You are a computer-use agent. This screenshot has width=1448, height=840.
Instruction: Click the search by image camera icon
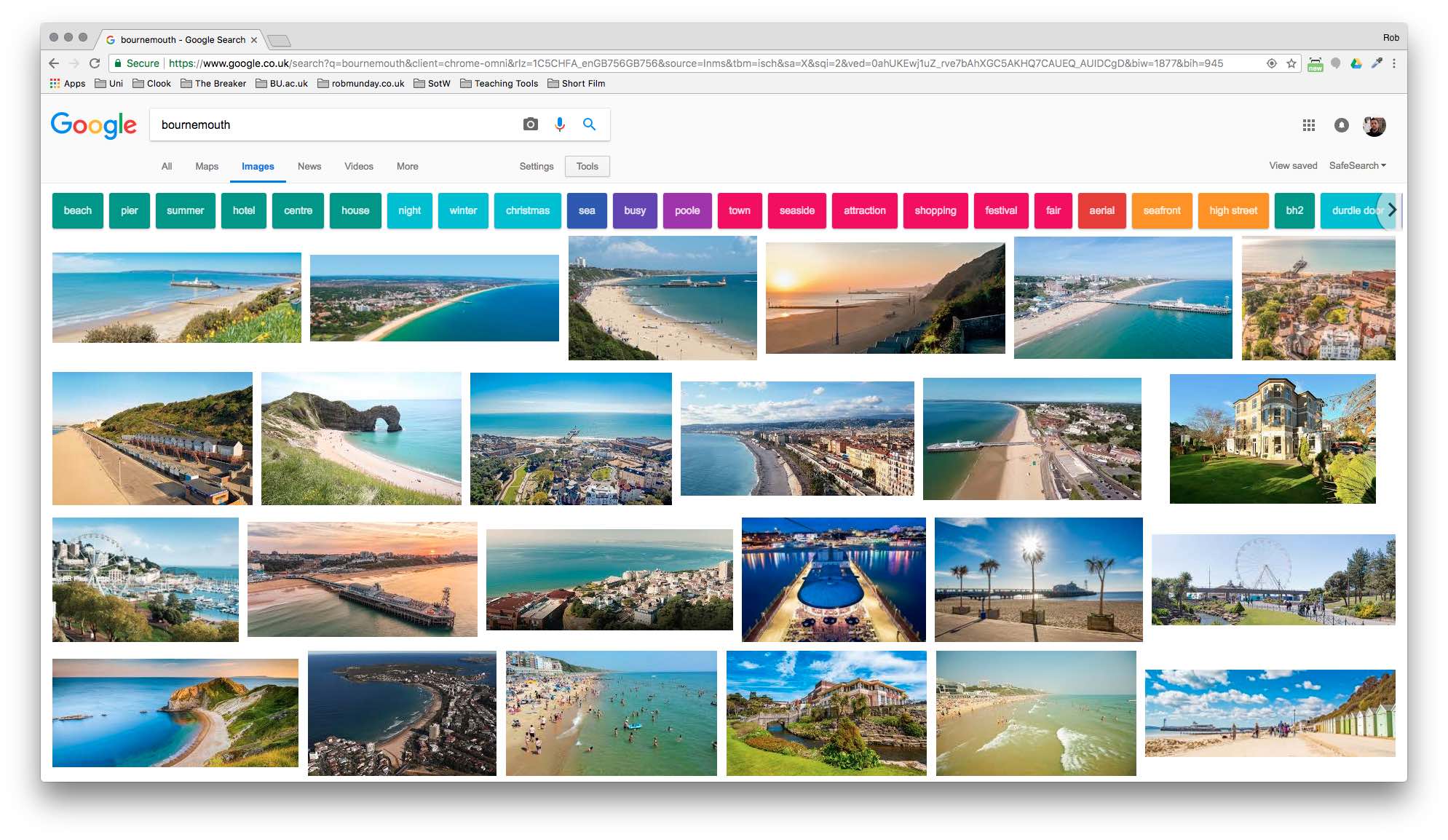coord(531,124)
